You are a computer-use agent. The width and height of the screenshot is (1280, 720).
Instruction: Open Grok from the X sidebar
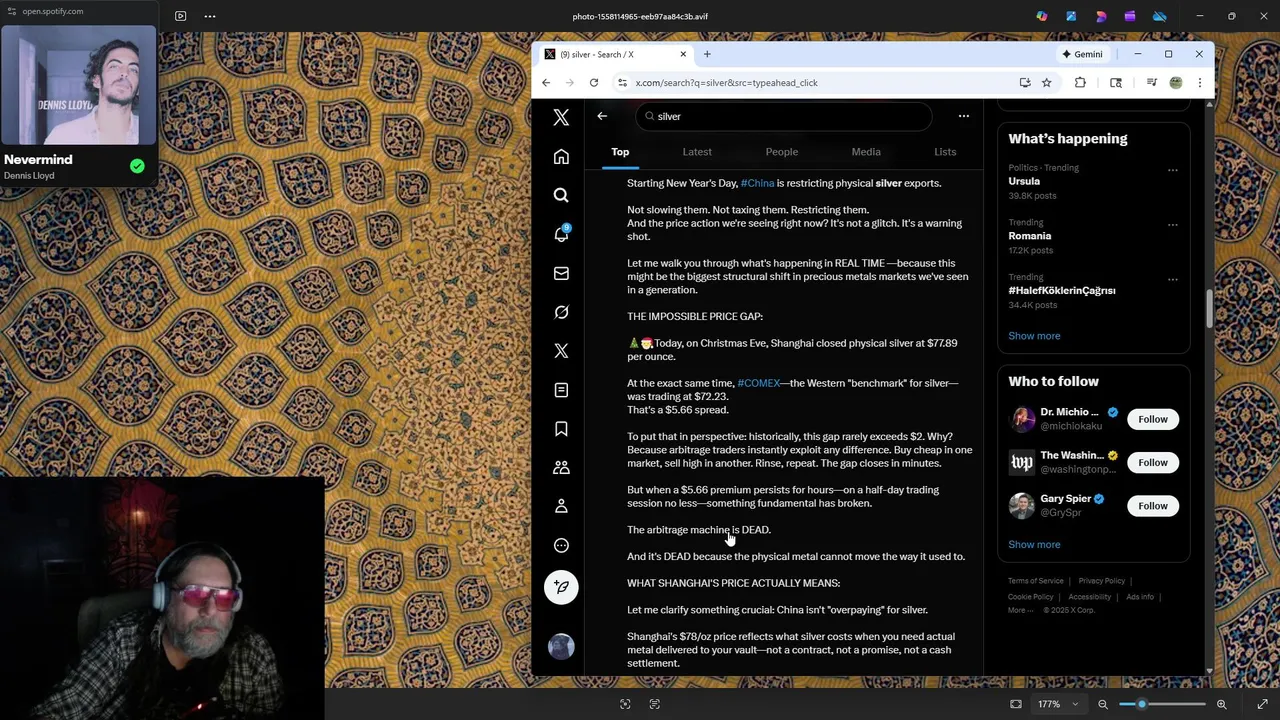coord(561,312)
